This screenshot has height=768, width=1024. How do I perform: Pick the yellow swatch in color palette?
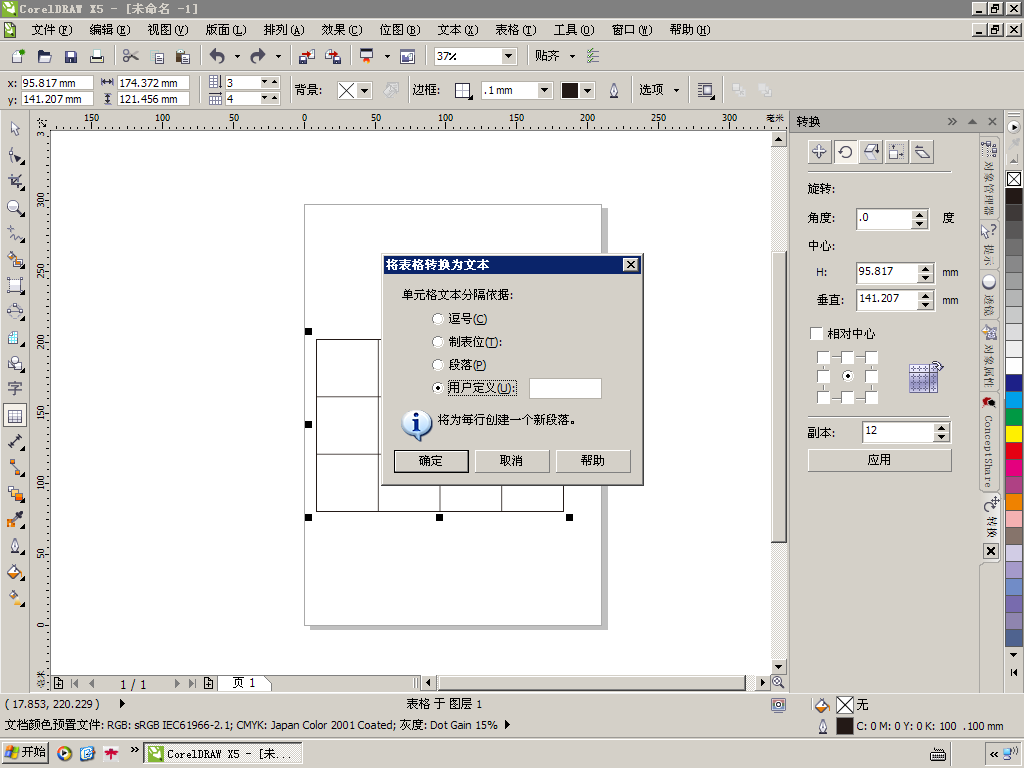click(1014, 433)
